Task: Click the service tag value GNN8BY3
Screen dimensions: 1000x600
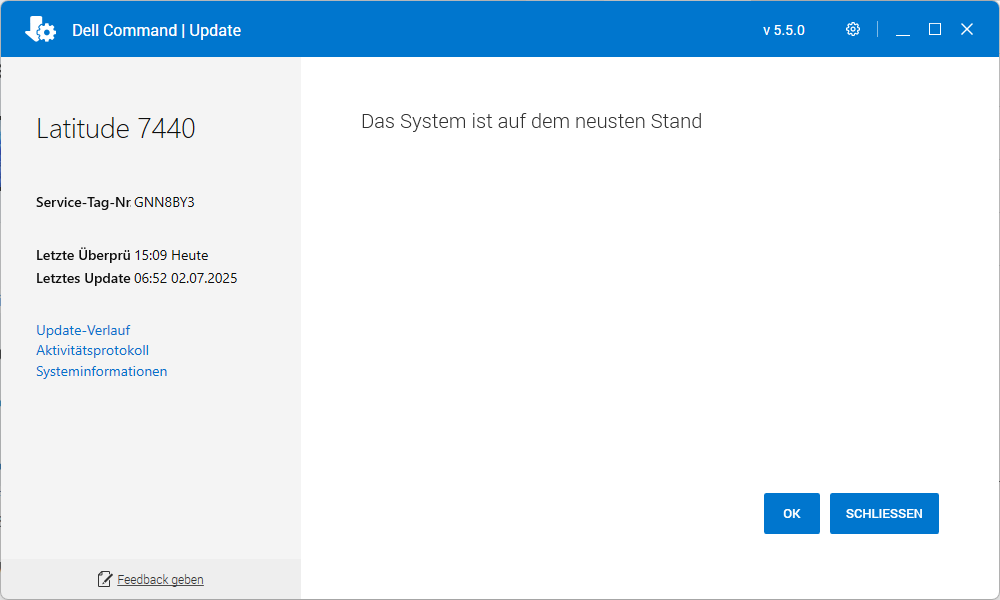Action: click(164, 202)
